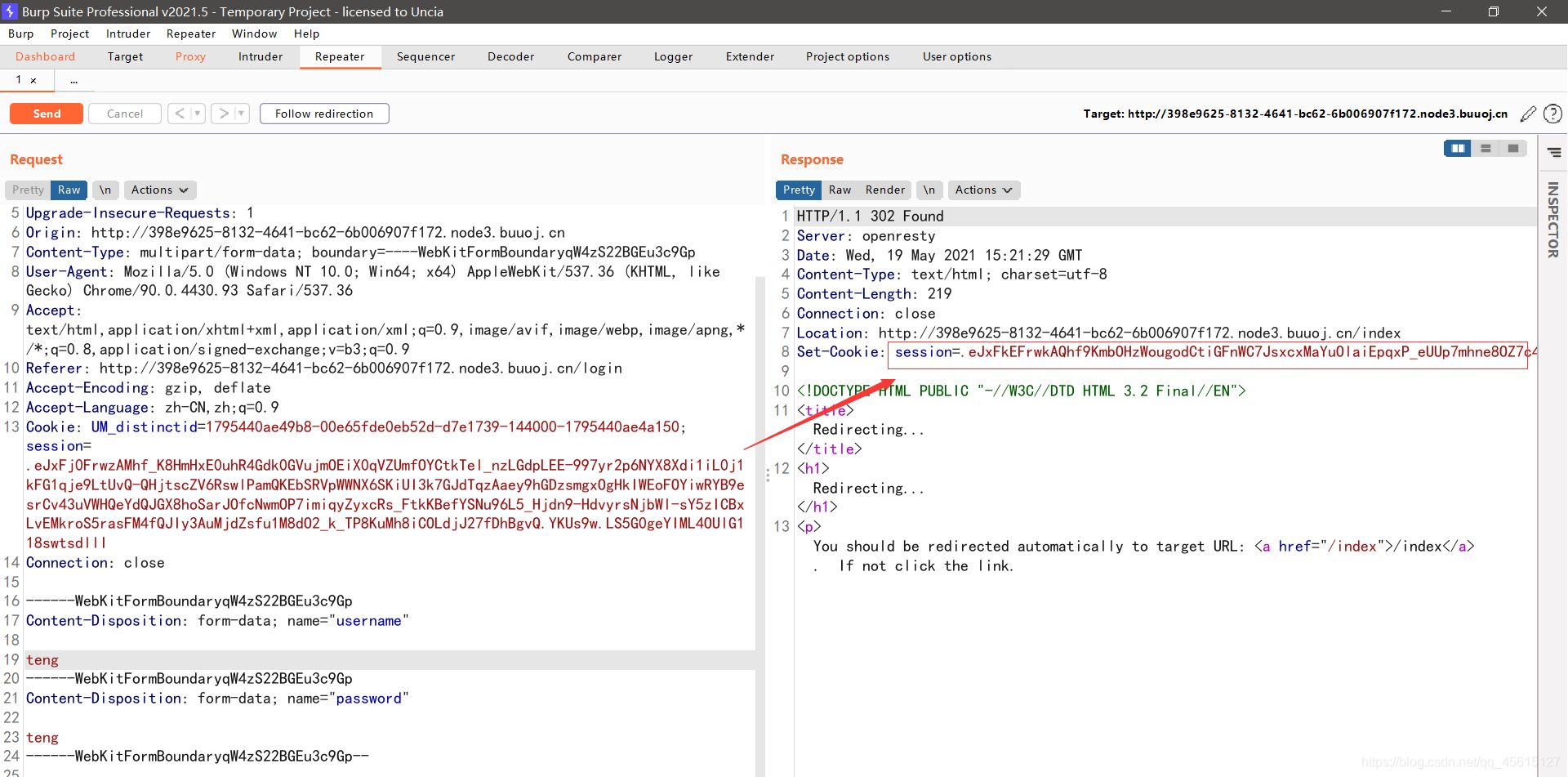
Task: Open Inspector panel hamburger icon
Action: (1554, 153)
